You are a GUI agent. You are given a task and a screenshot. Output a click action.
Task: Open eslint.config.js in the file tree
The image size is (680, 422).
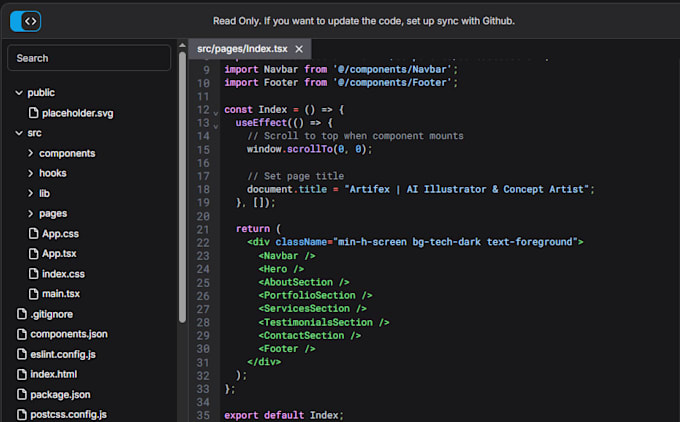click(62, 354)
